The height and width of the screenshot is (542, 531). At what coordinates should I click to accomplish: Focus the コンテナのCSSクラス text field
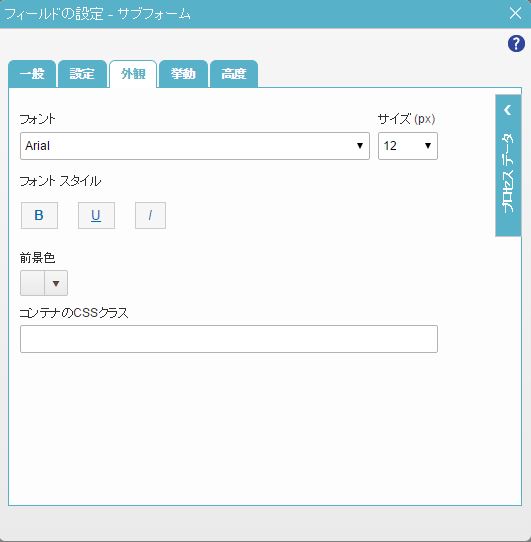pos(229,339)
